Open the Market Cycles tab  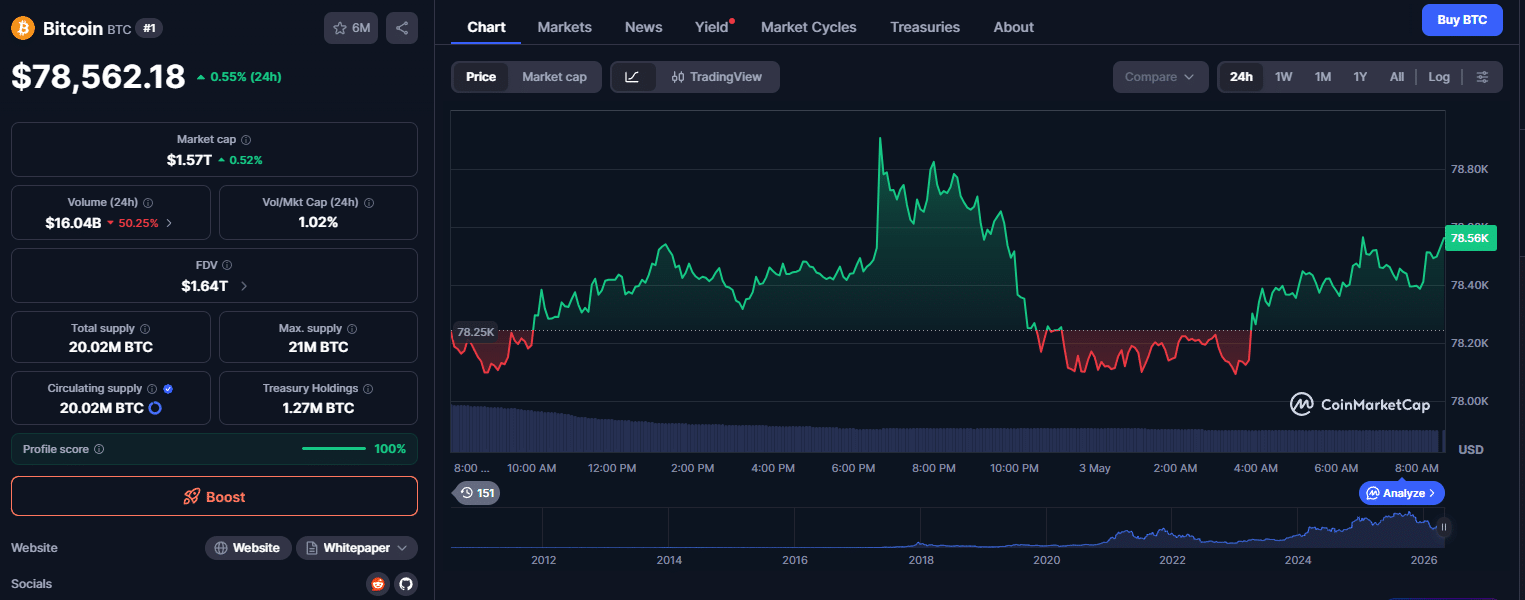click(809, 27)
